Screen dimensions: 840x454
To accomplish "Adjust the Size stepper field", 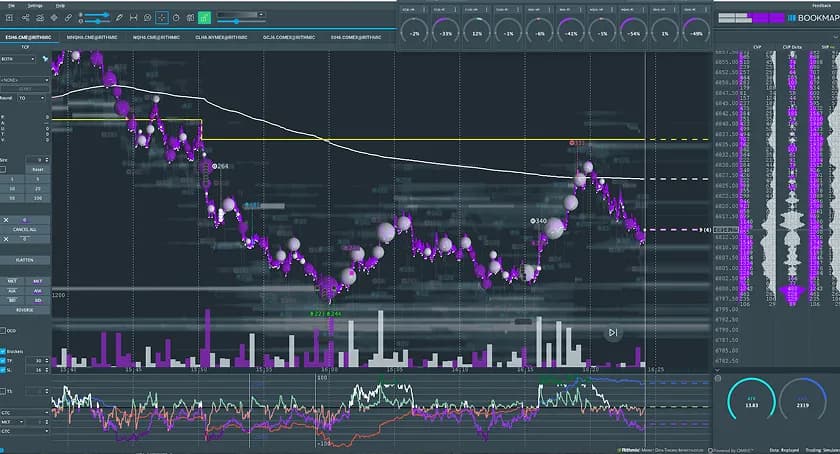I will [38, 160].
